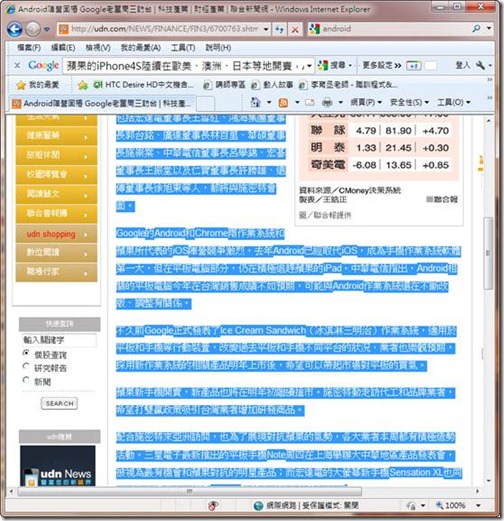Click the zoom magnifier 100% icon
Image resolution: width=504 pixels, height=521 pixels.
[440, 505]
